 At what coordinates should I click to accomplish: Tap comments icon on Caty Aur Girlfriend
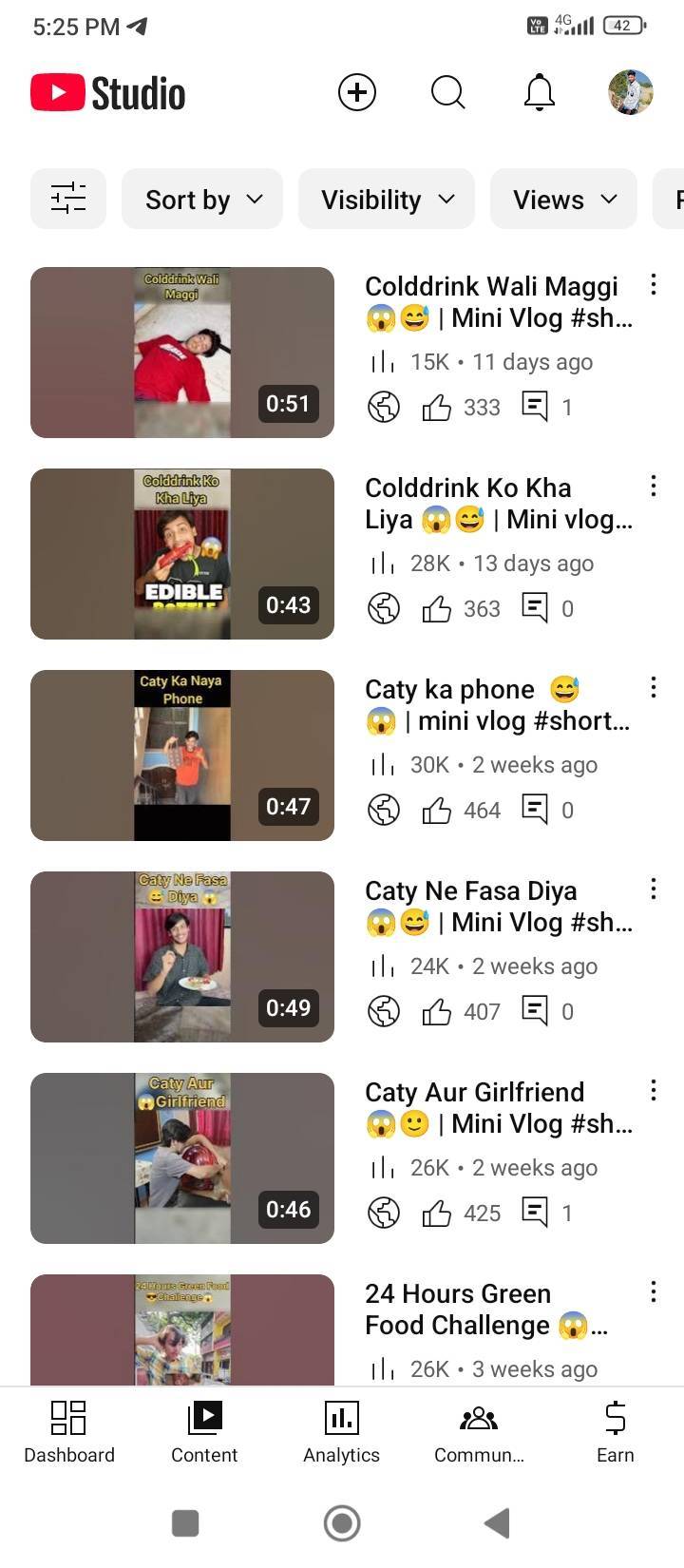pyautogui.click(x=535, y=1212)
